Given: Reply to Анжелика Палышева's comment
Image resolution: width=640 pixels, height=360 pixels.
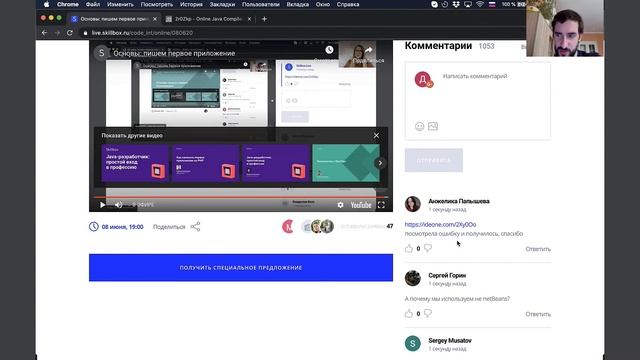Looking at the screenshot, I should 538,249.
